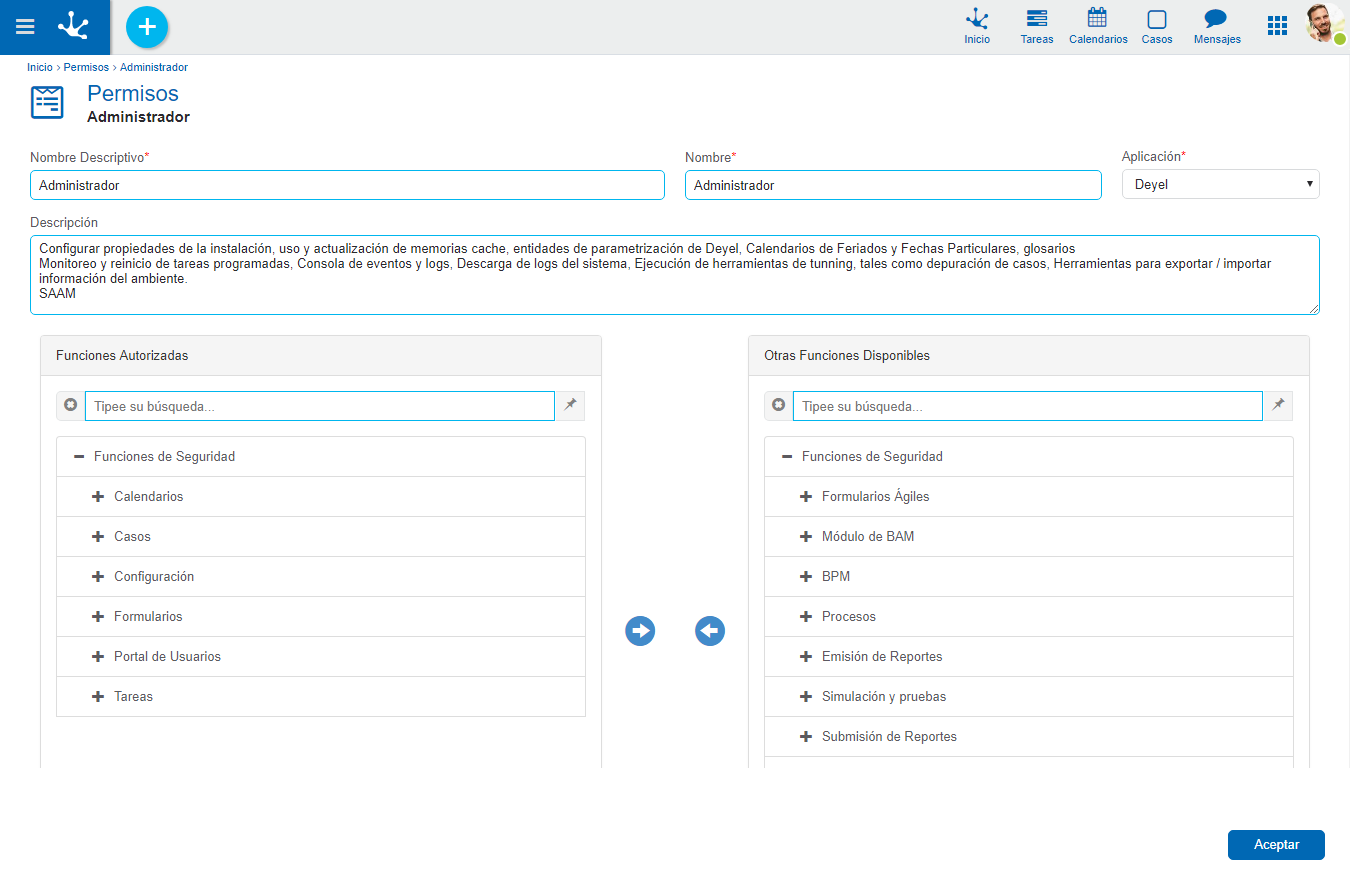Select the Simulación y pruebas label
1350x890 pixels.
pos(884,696)
